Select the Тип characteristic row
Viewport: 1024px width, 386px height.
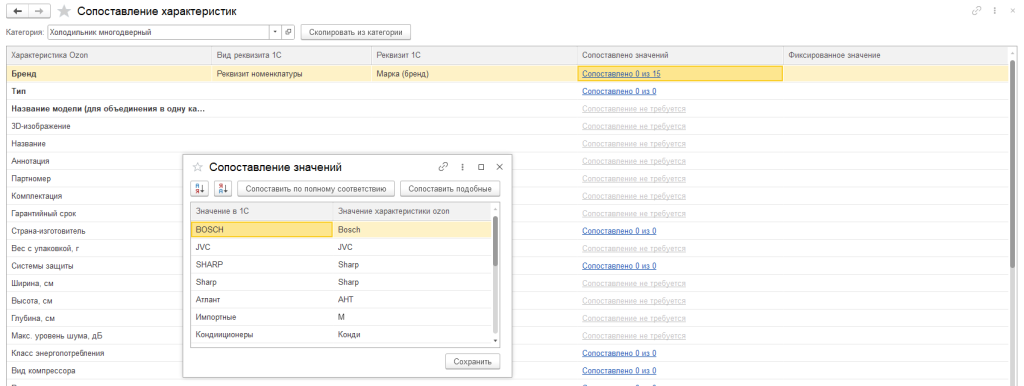pos(109,91)
